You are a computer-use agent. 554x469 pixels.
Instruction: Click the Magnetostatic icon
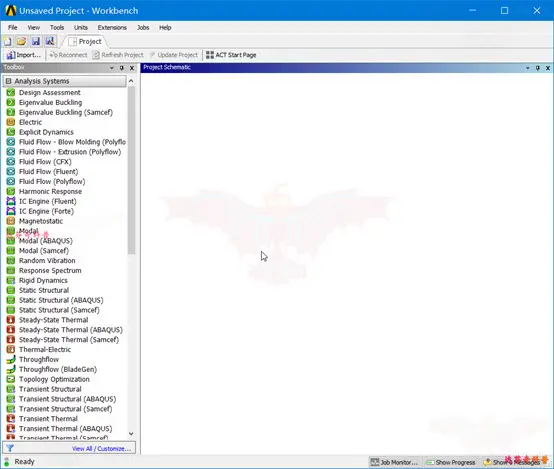pos(11,221)
